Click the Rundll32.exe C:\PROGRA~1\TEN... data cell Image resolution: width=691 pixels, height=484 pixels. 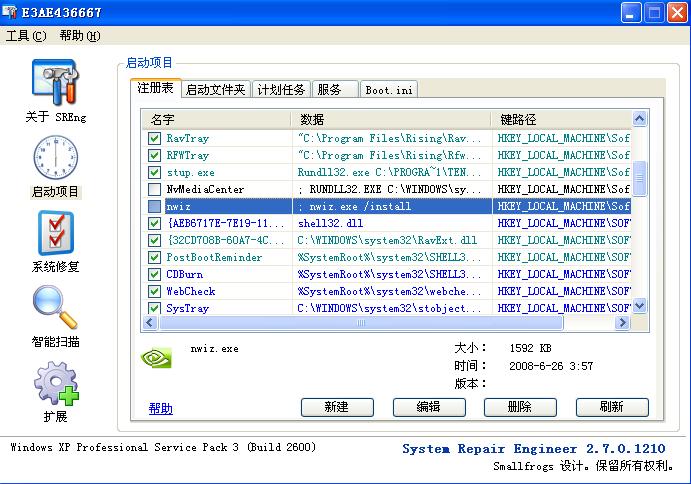click(389, 172)
